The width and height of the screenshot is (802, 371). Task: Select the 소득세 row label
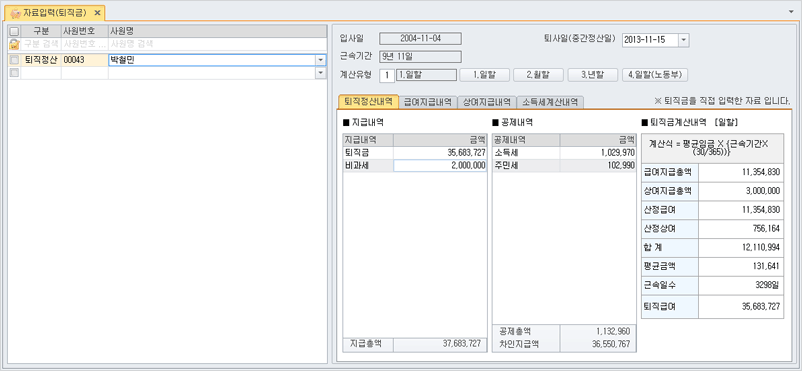tap(526, 152)
